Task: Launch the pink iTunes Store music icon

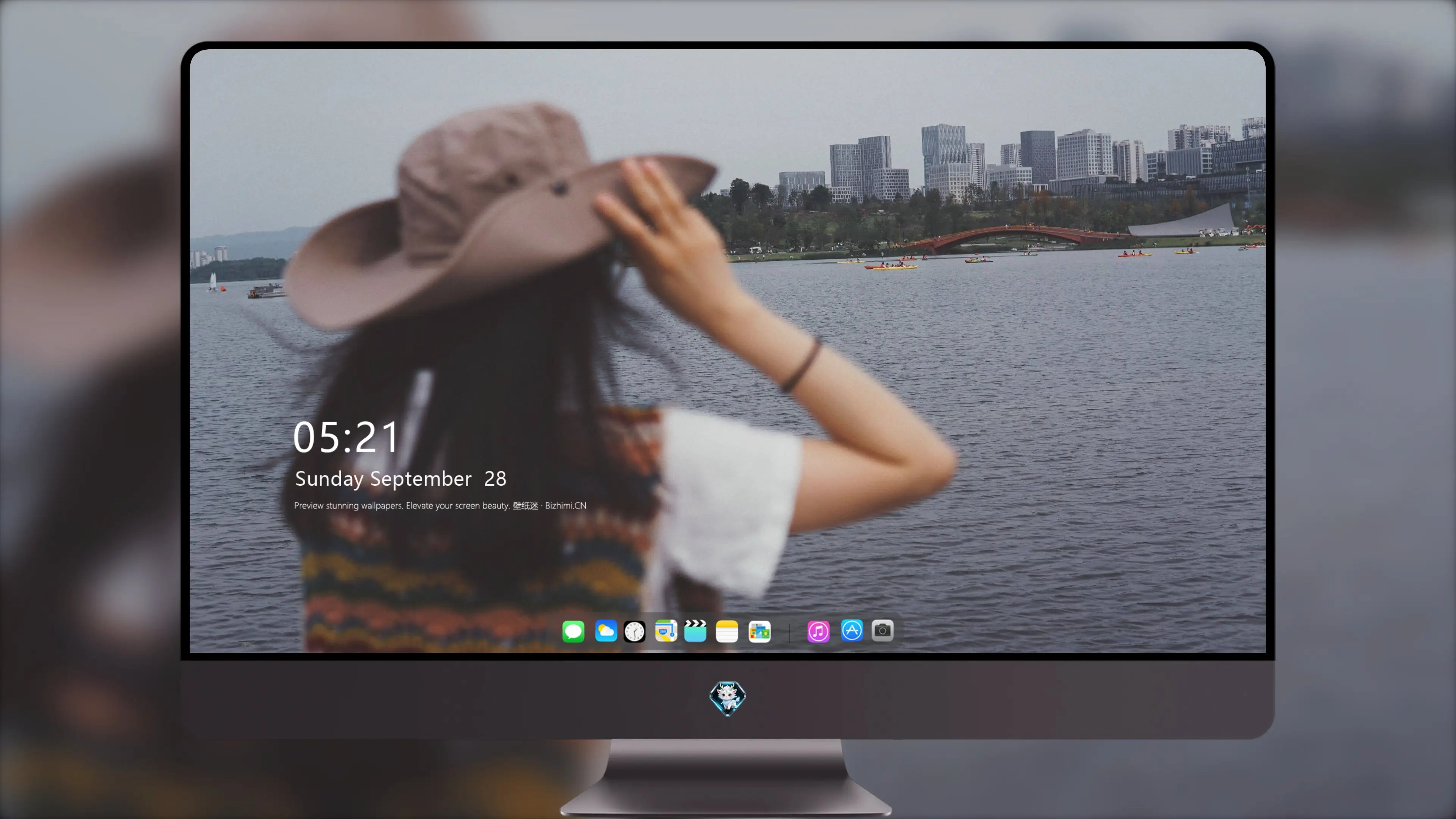Action: click(819, 631)
